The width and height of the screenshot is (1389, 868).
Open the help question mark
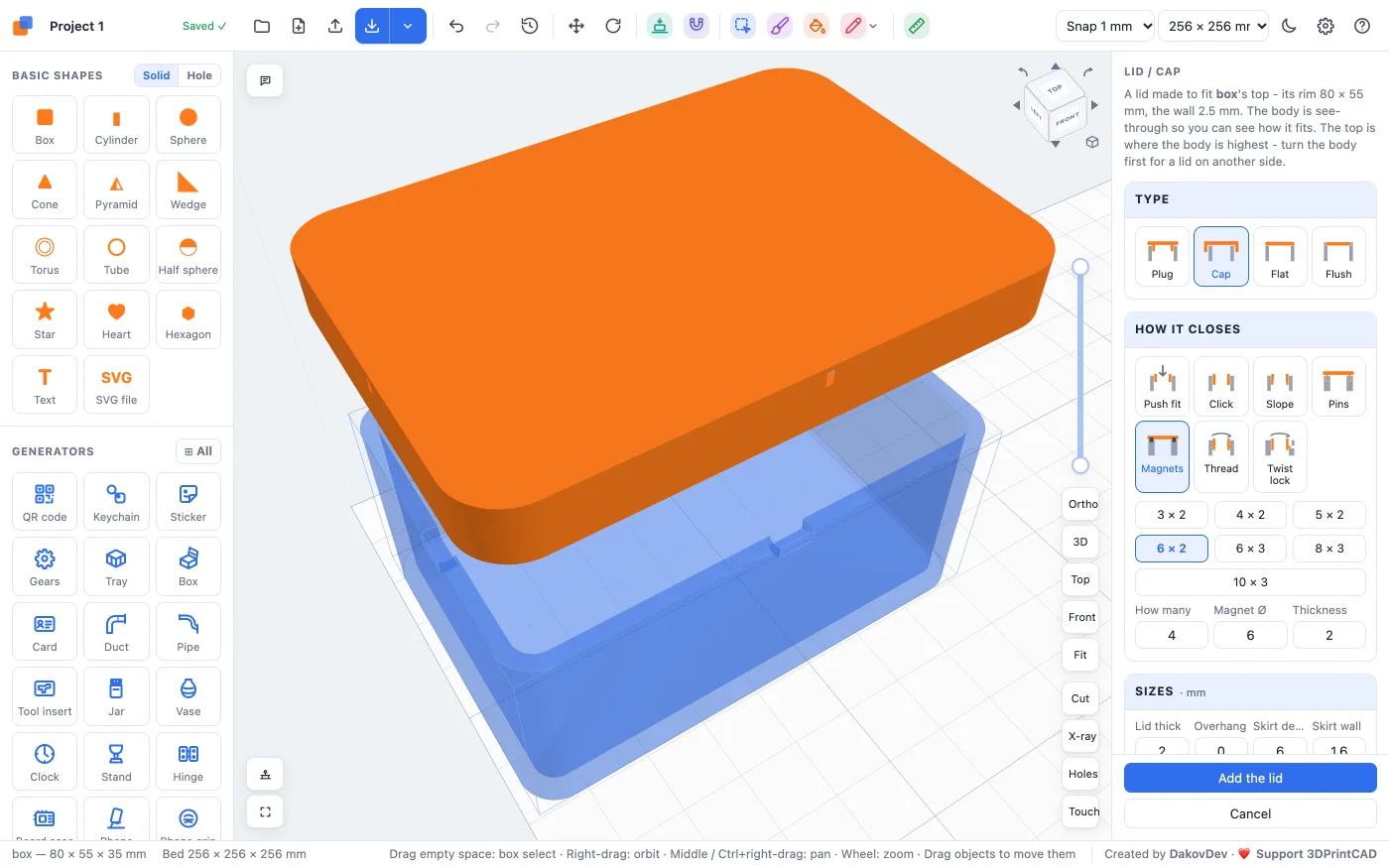click(x=1362, y=26)
